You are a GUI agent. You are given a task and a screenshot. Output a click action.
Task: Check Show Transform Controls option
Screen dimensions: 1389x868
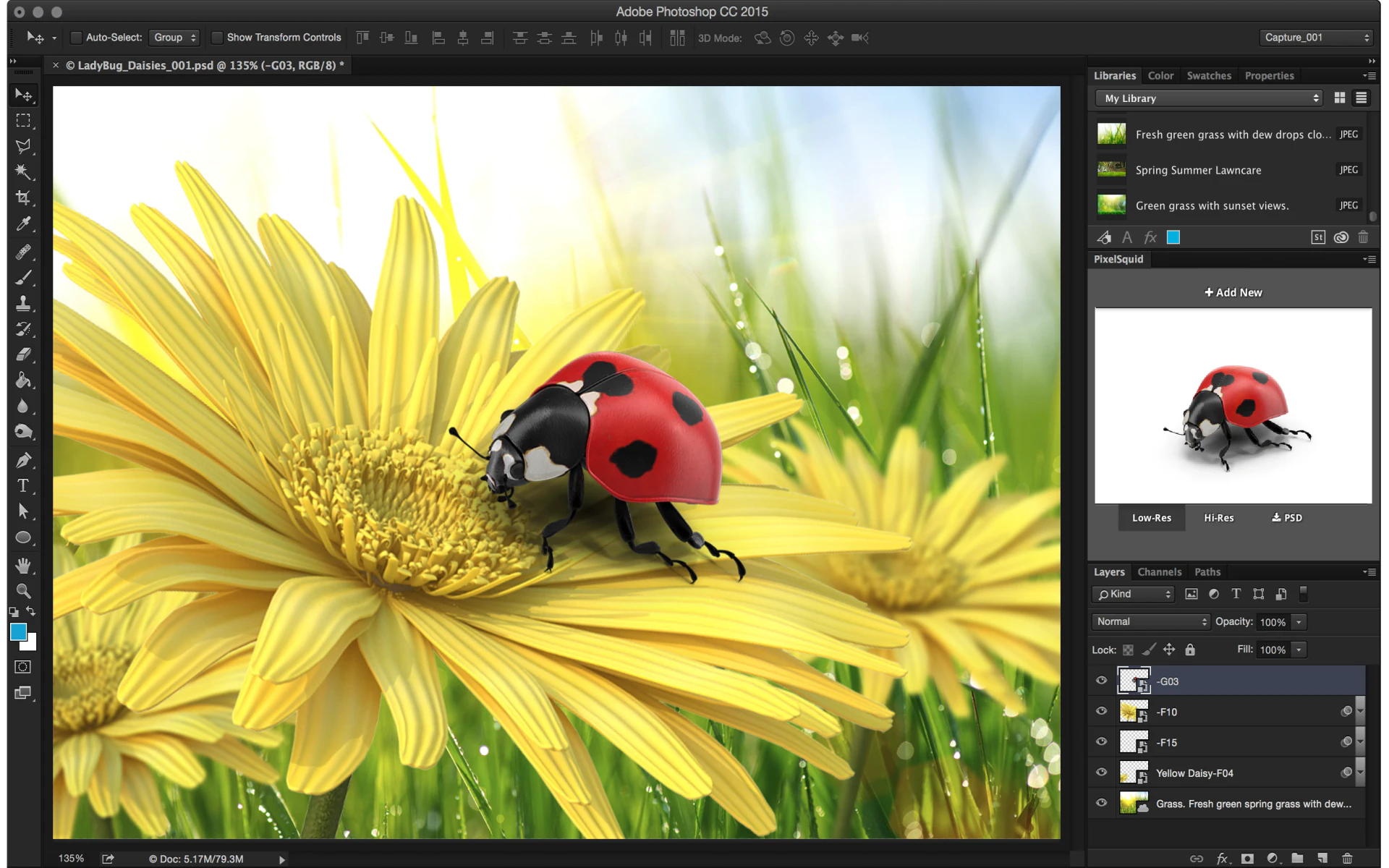216,38
